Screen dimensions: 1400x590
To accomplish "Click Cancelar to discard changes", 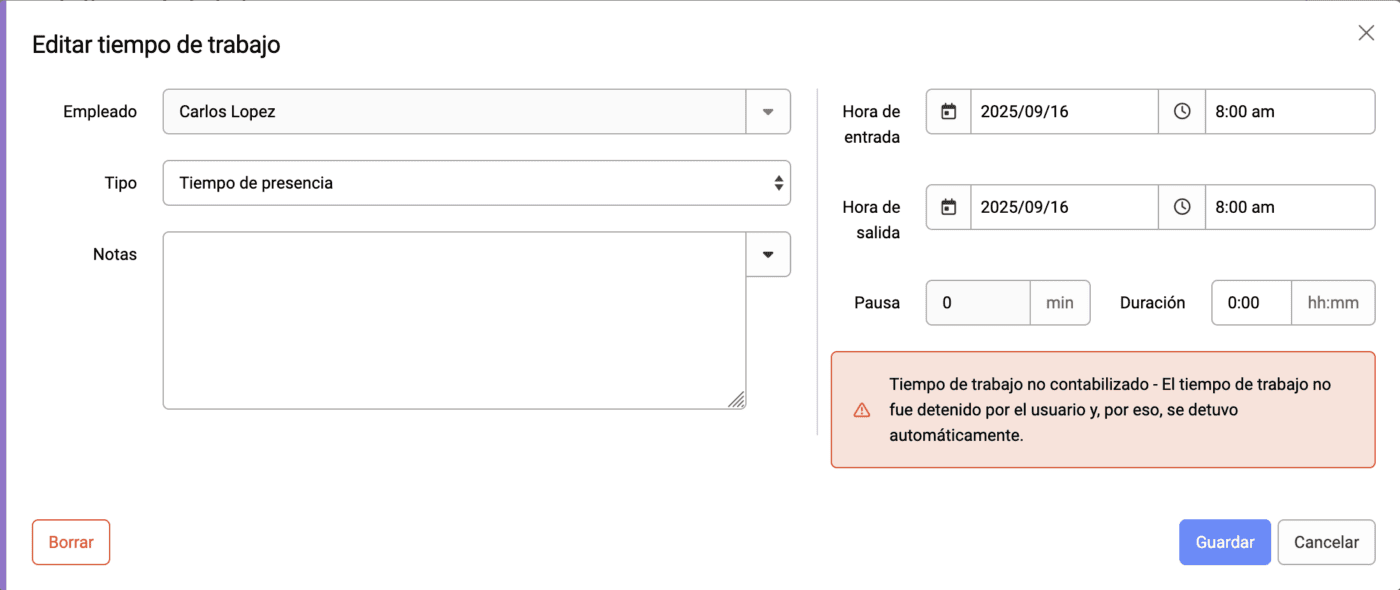I will pyautogui.click(x=1326, y=541).
